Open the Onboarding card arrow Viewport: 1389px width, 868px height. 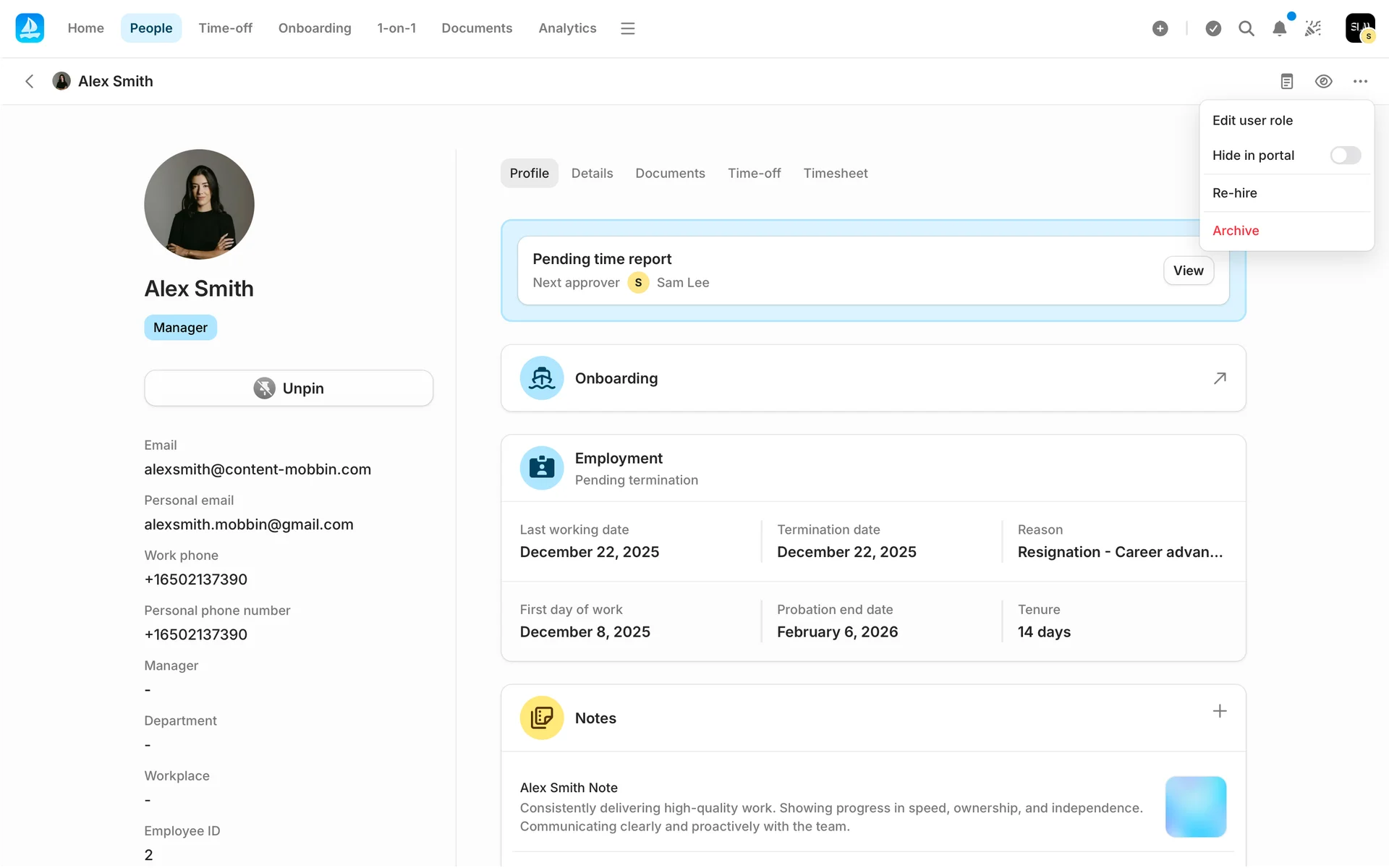pos(1220,378)
